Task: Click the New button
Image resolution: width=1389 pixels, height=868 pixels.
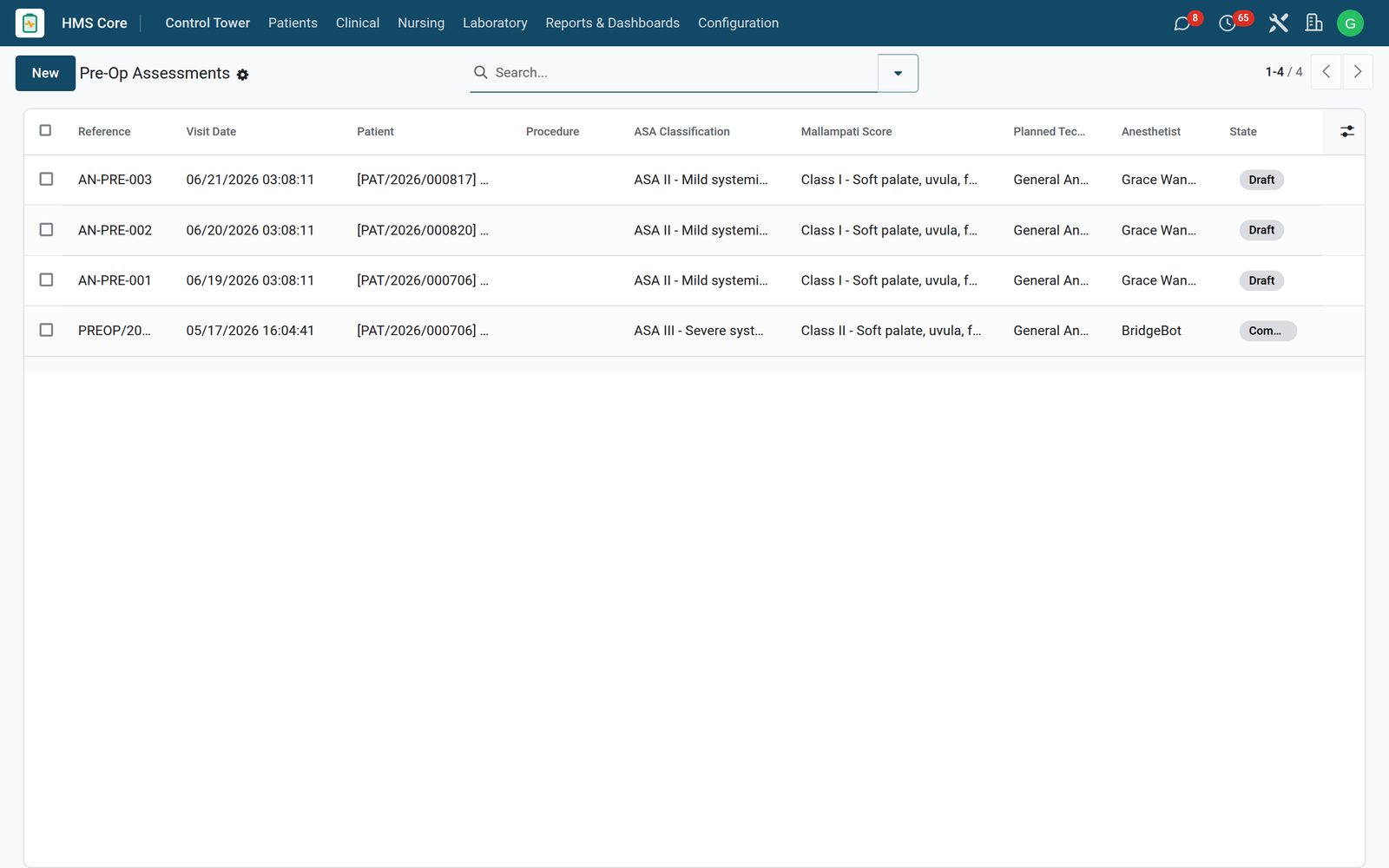Action: pyautogui.click(x=45, y=73)
